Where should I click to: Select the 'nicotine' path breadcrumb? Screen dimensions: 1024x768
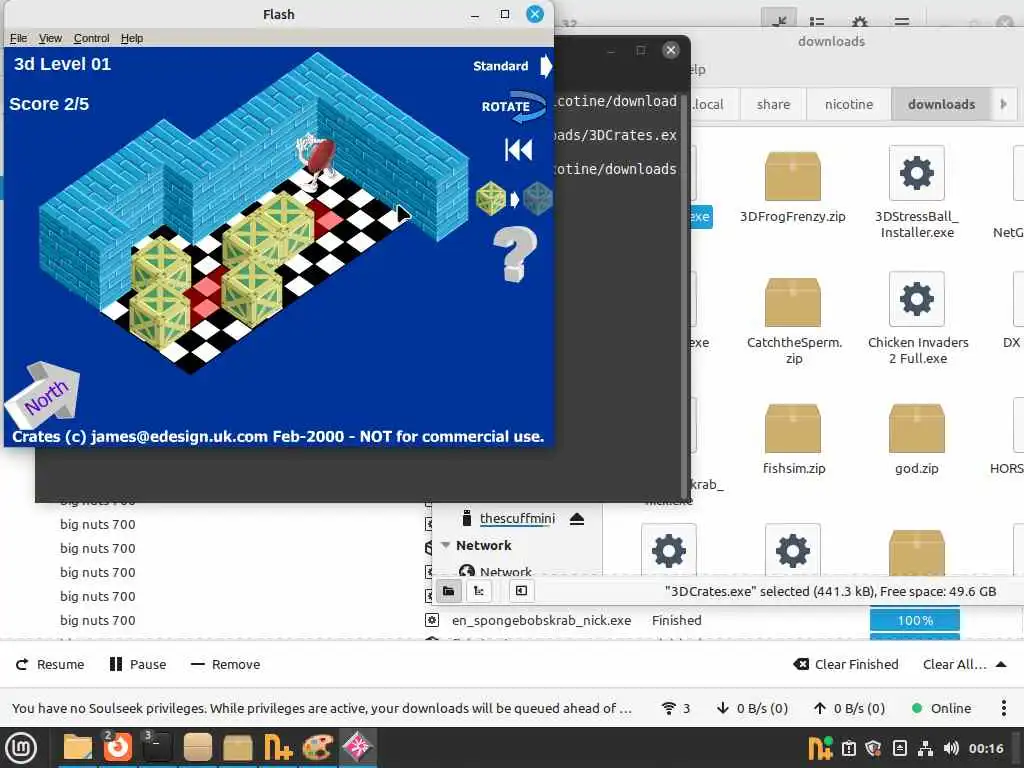coord(849,104)
